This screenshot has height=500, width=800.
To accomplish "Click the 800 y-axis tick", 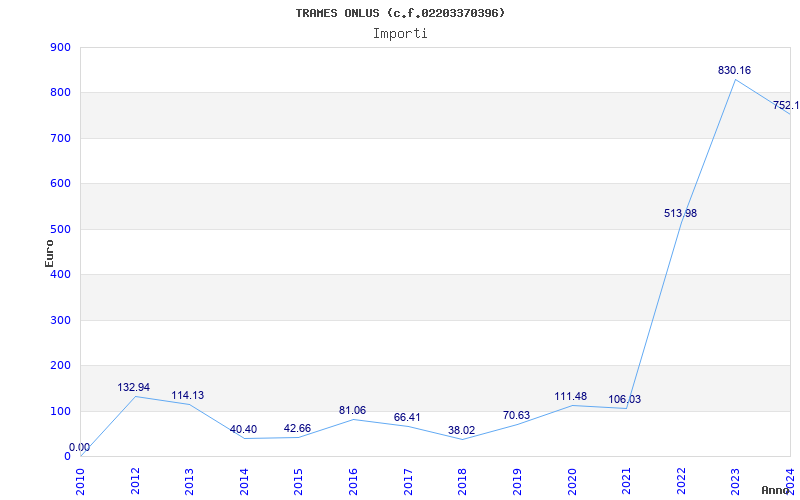I will click(x=60, y=93).
